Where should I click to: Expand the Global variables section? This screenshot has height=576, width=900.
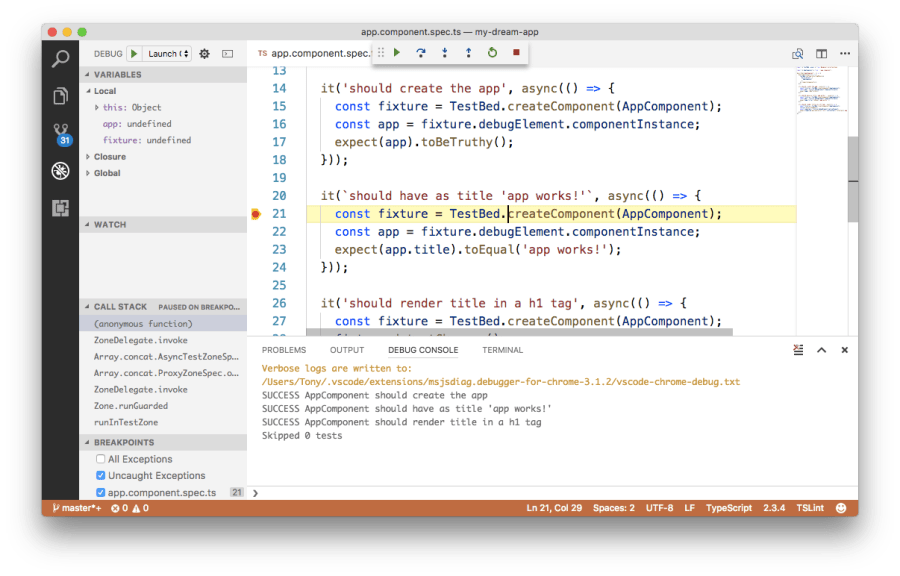[x=107, y=173]
